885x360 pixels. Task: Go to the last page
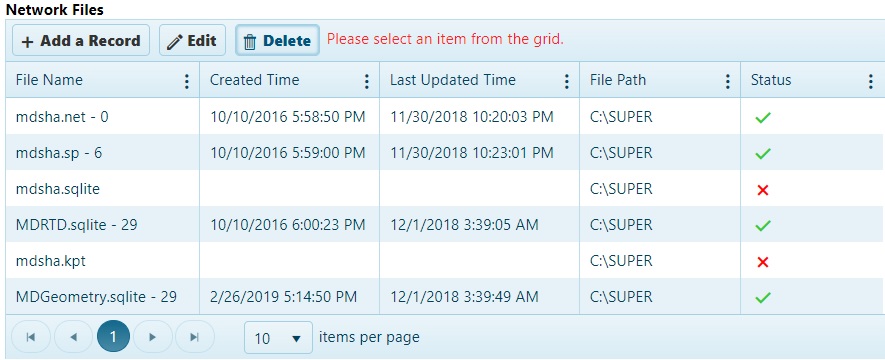(195, 337)
